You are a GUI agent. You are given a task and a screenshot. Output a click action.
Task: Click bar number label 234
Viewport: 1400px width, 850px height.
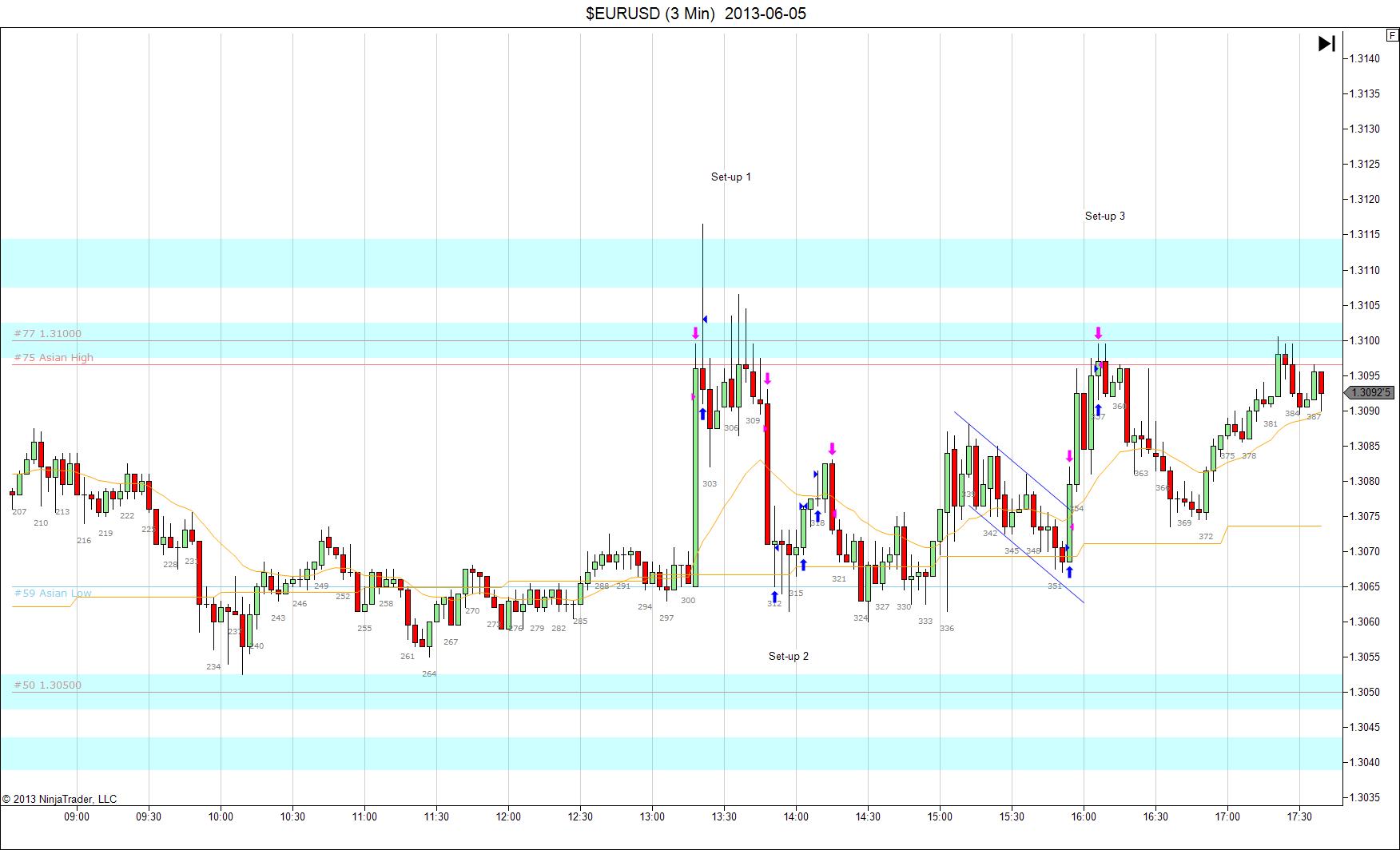click(213, 666)
